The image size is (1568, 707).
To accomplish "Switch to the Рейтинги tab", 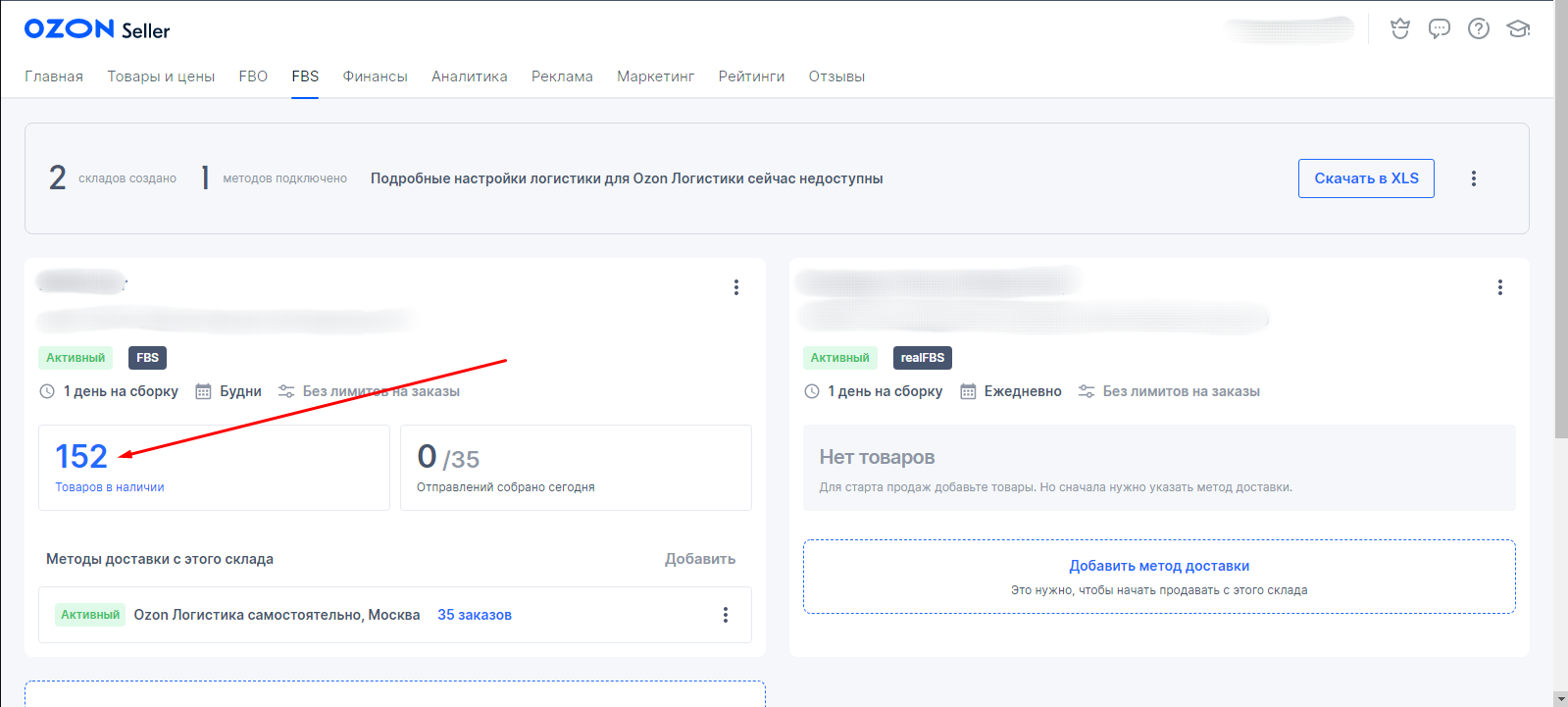I will (751, 76).
